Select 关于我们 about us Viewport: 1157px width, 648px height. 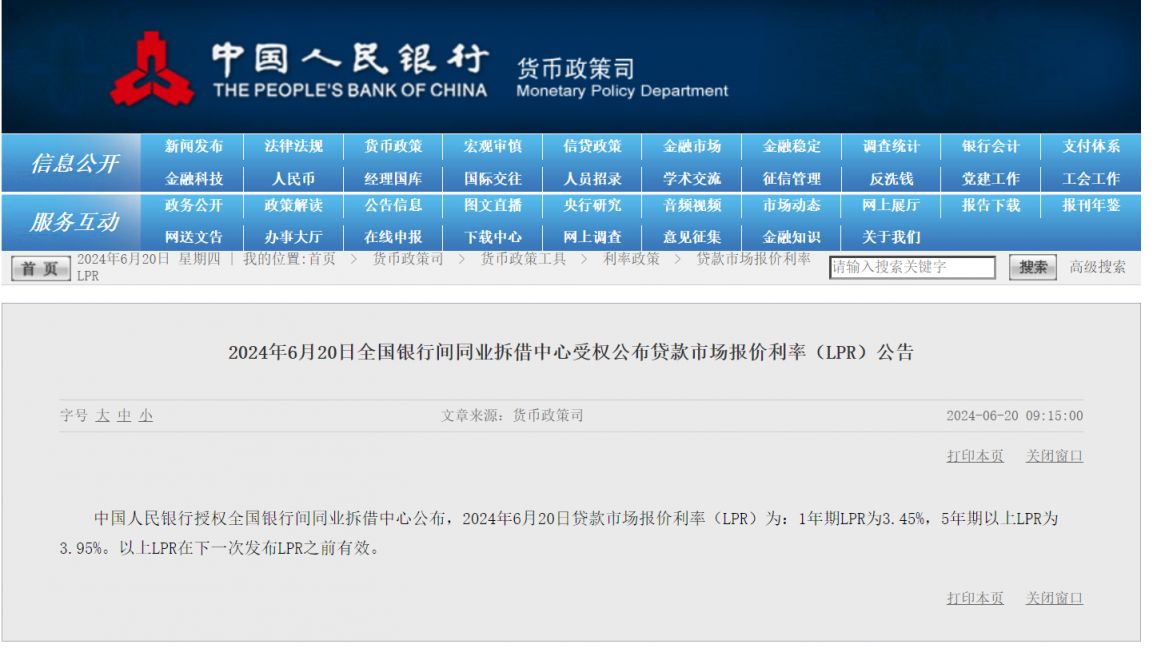click(891, 237)
